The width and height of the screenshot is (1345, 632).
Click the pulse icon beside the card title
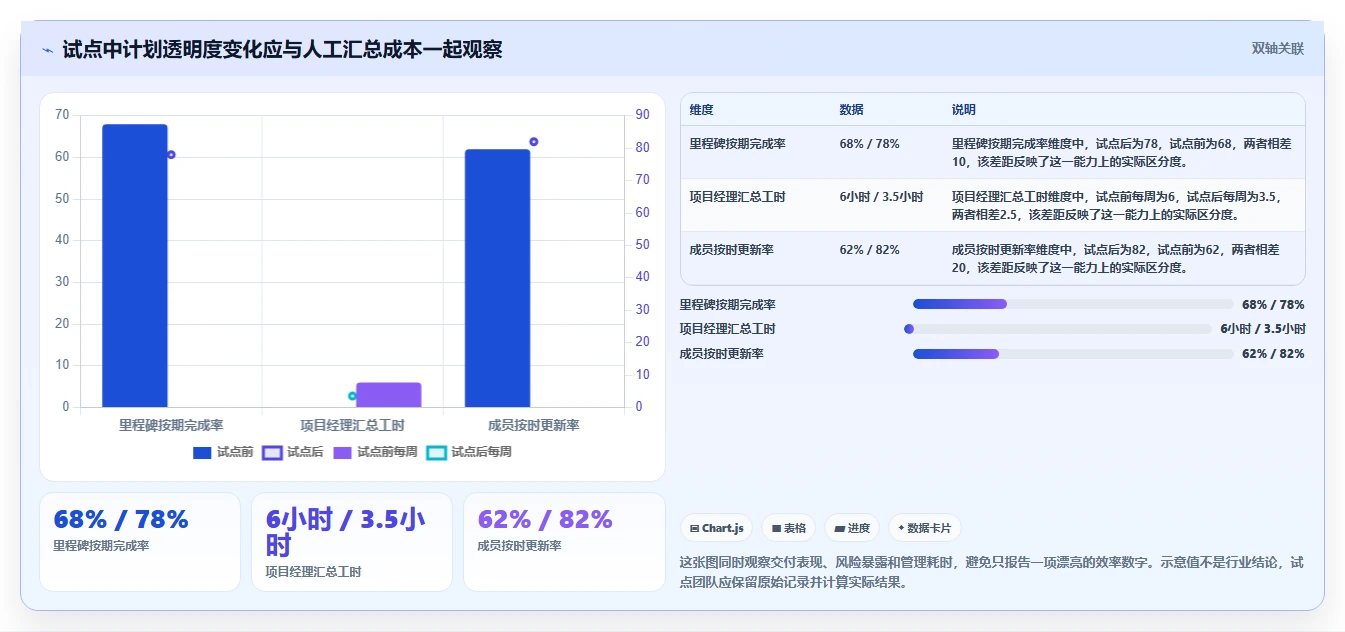(x=47, y=50)
